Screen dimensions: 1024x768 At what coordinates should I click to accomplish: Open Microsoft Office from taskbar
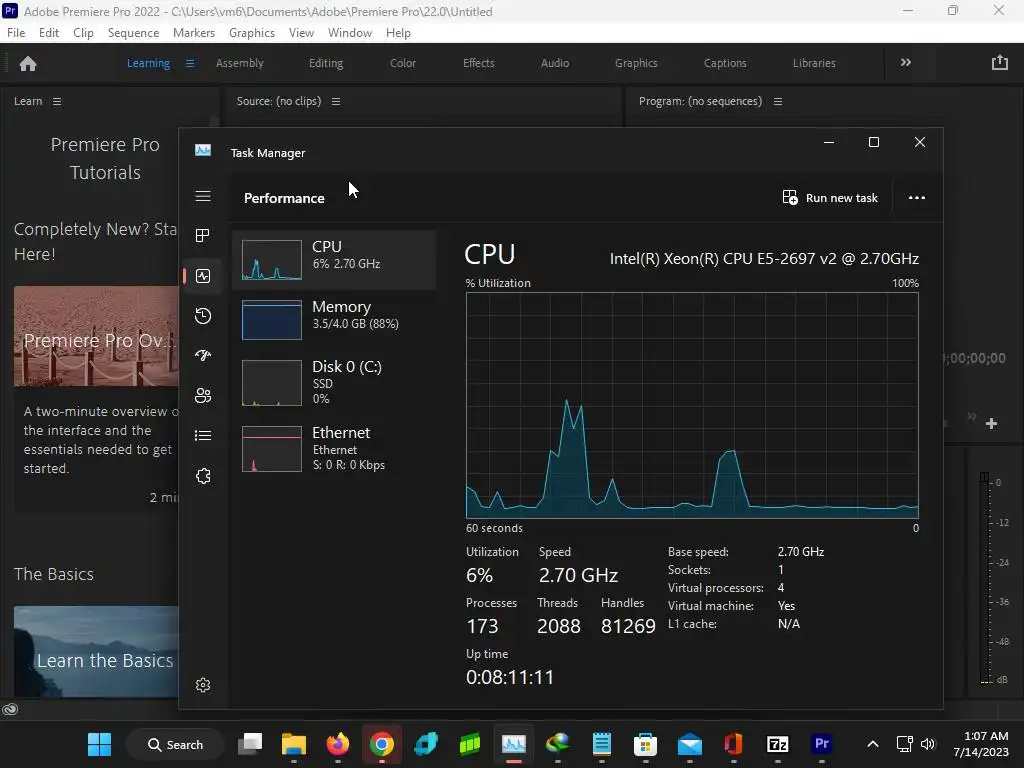click(x=733, y=744)
